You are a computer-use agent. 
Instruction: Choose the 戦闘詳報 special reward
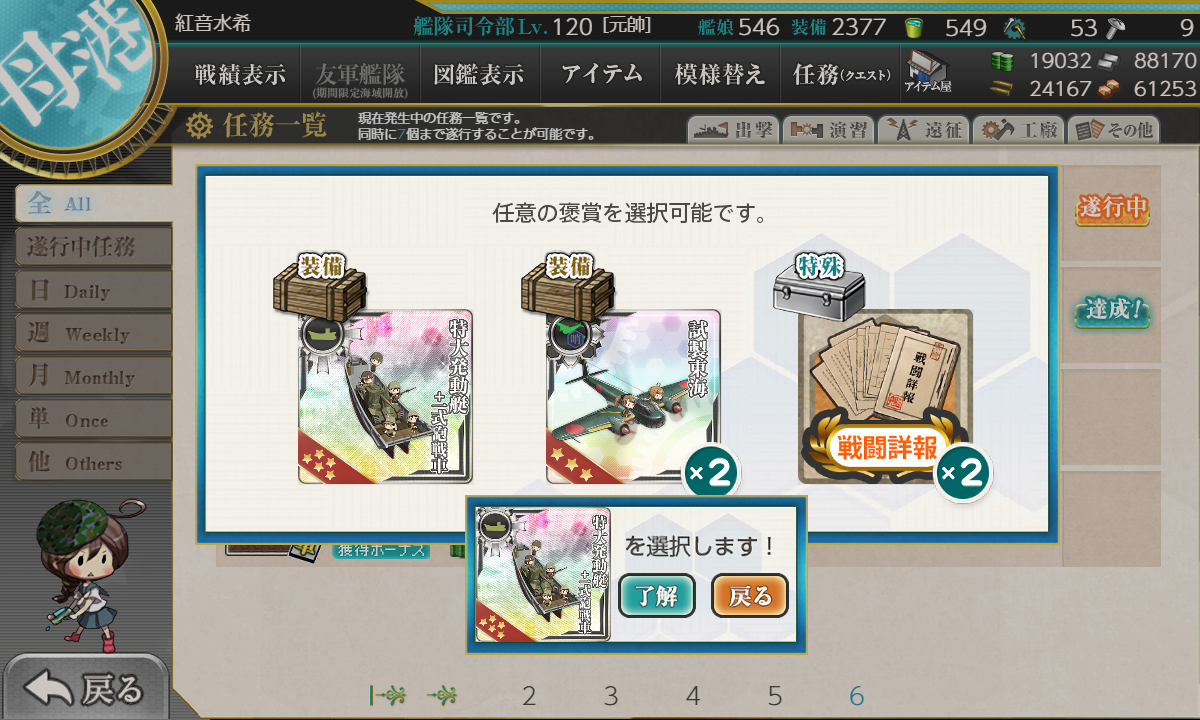[885, 396]
